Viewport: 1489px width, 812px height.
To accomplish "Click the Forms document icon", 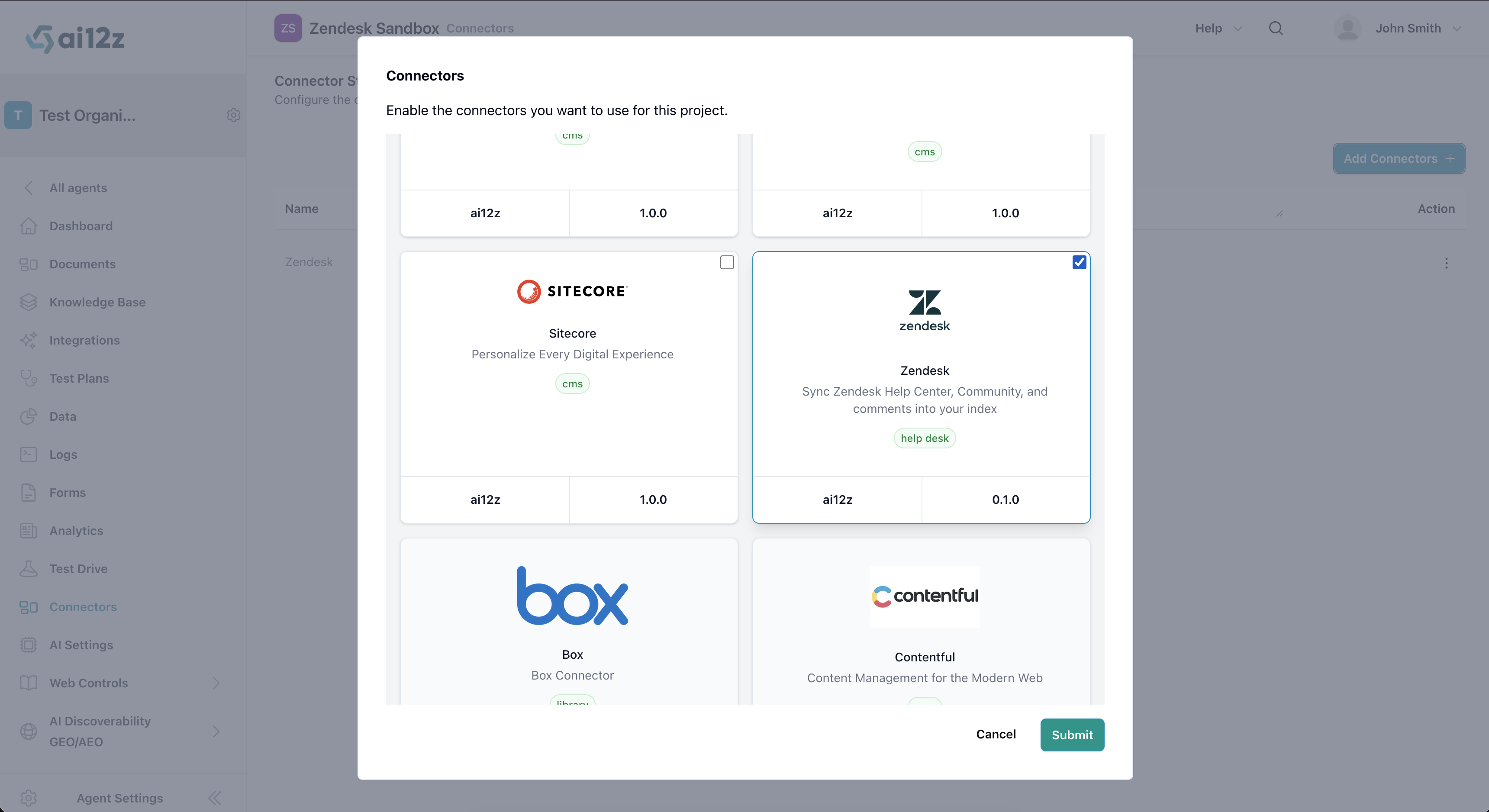I will (x=28, y=493).
